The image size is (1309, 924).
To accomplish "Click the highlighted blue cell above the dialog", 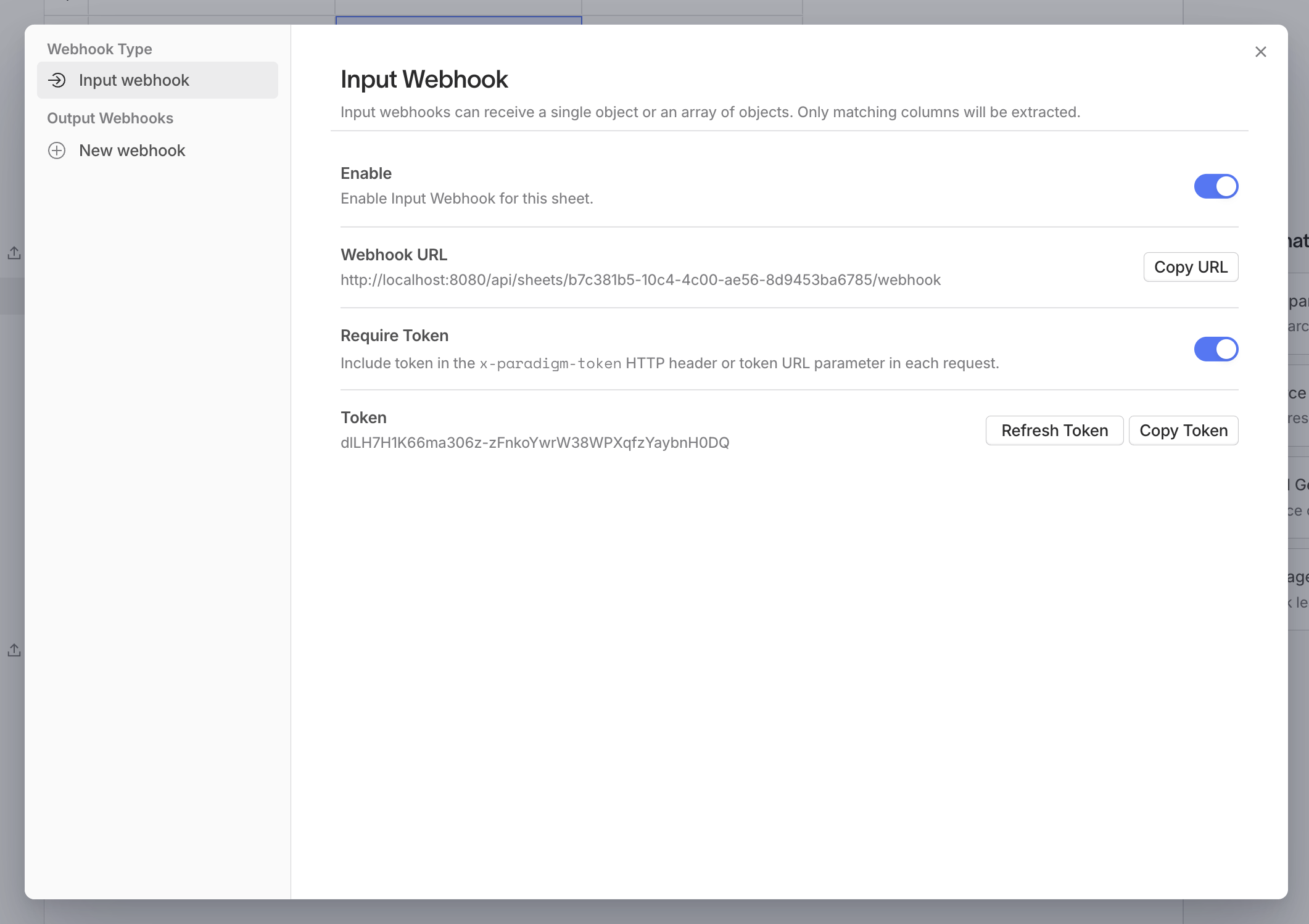I will pos(458,20).
